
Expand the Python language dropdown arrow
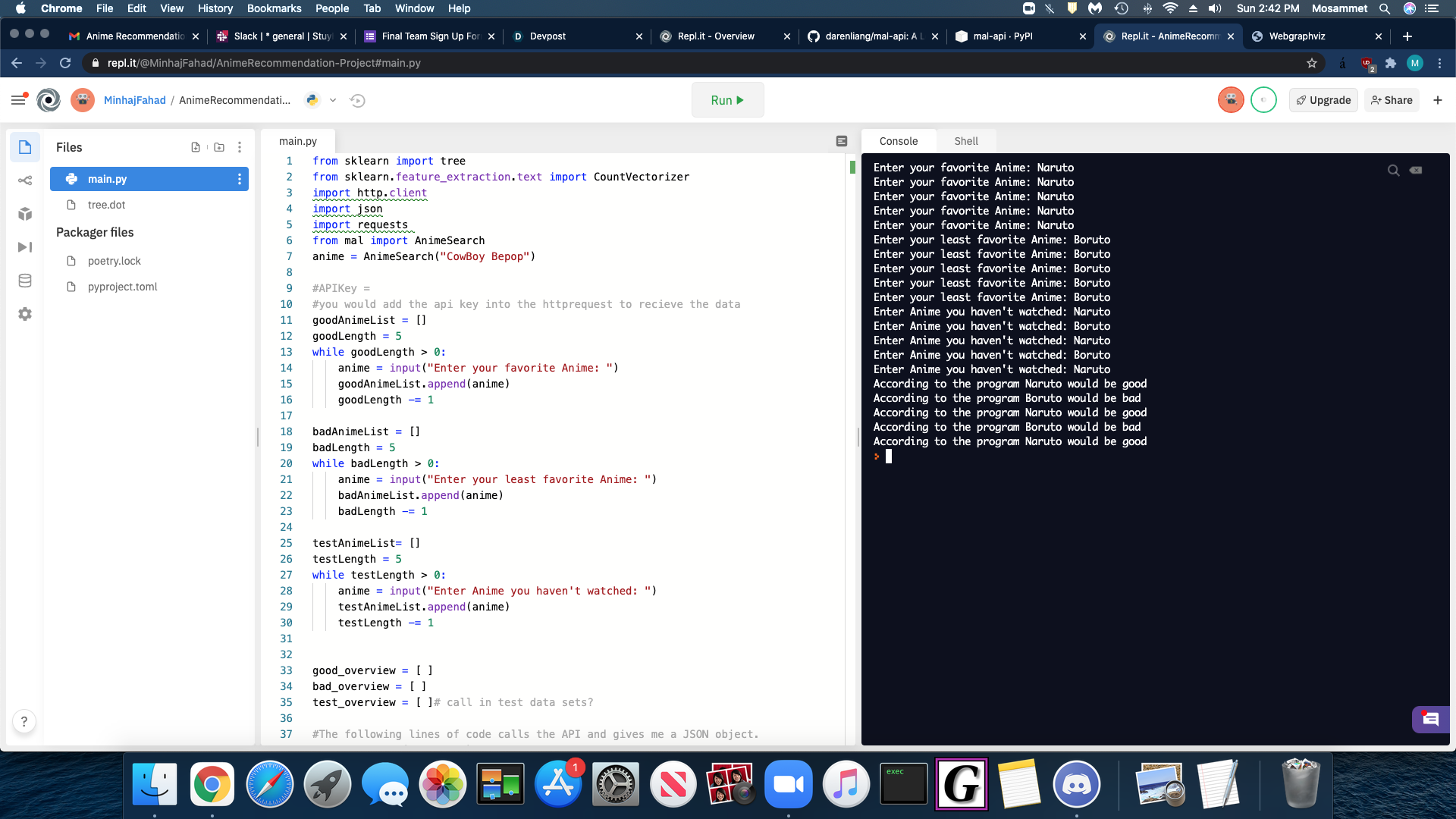click(333, 100)
